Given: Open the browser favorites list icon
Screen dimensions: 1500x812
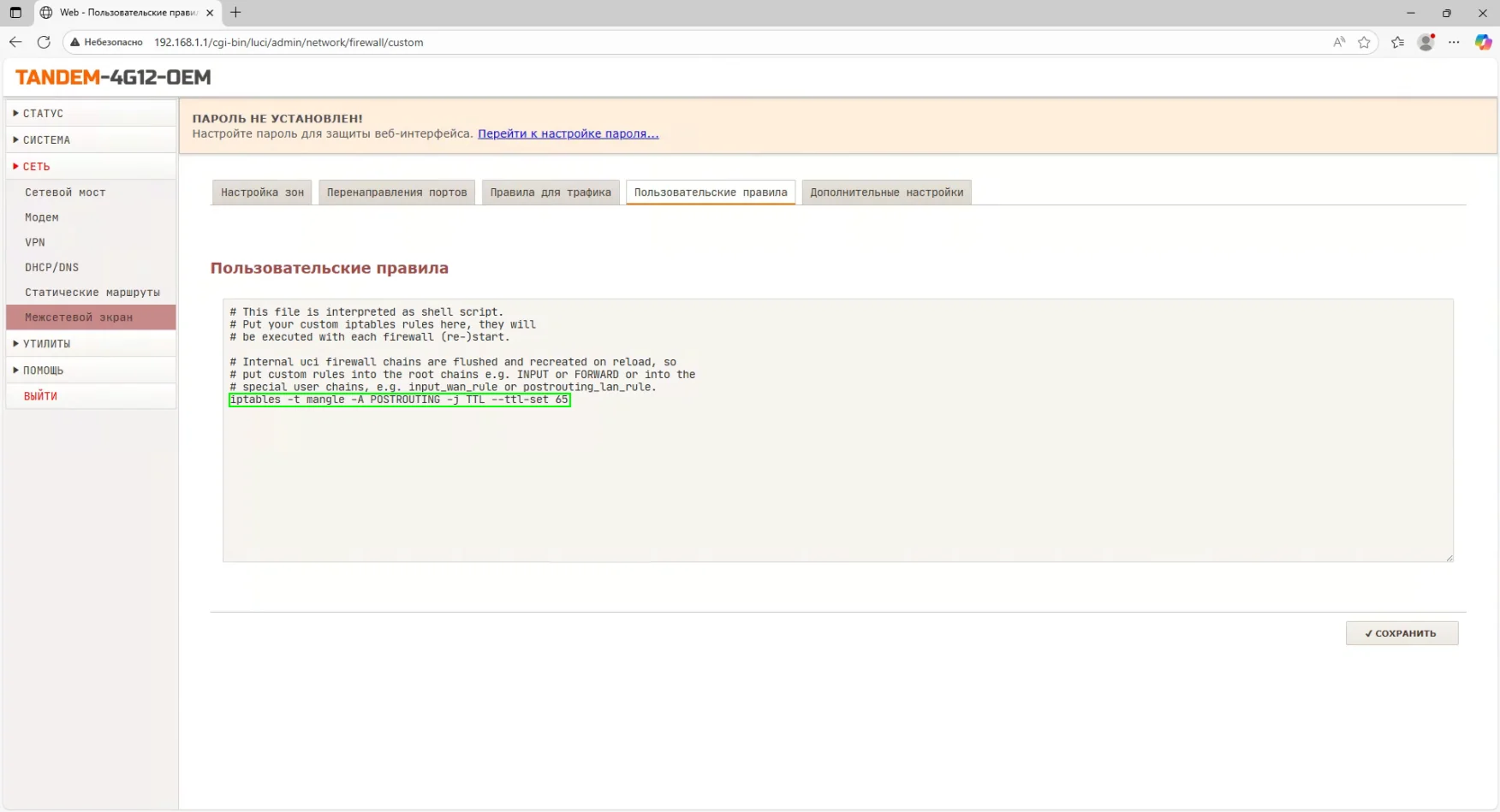Looking at the screenshot, I should 1397,42.
